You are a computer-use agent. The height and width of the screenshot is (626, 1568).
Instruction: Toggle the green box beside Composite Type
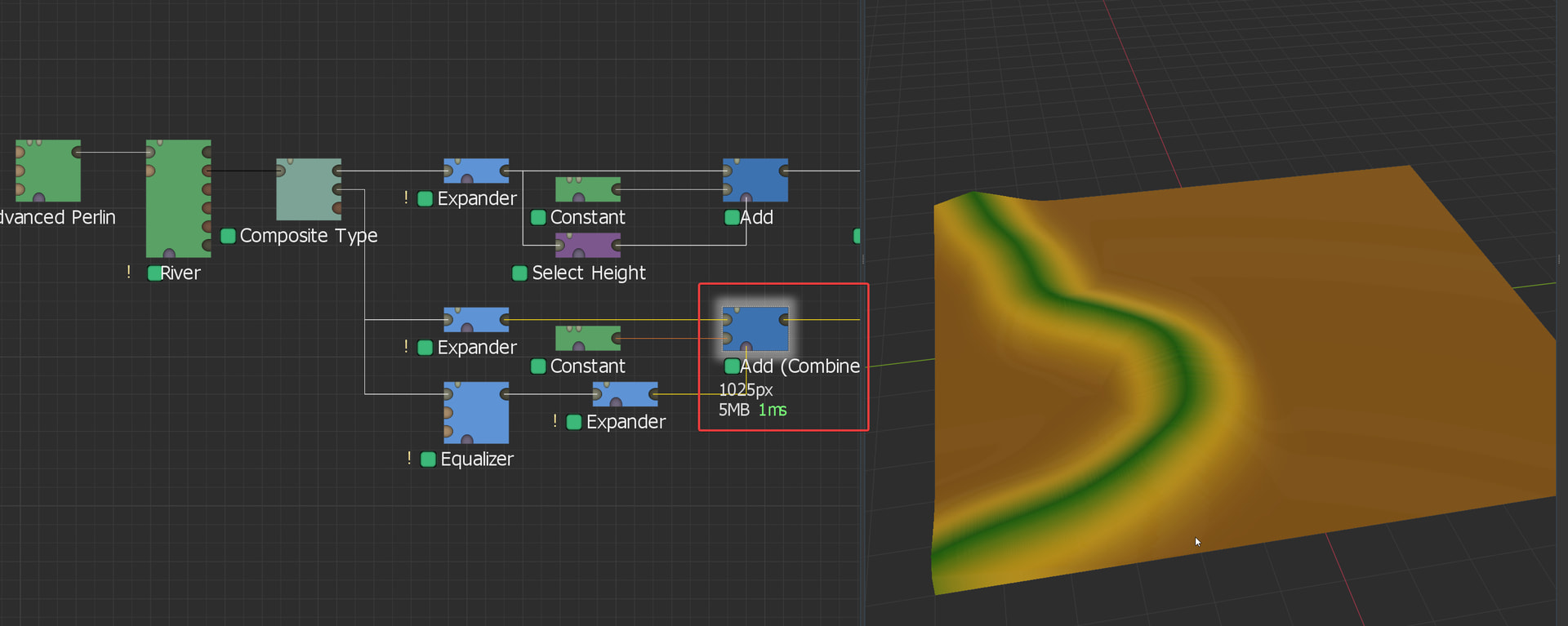pyautogui.click(x=229, y=236)
